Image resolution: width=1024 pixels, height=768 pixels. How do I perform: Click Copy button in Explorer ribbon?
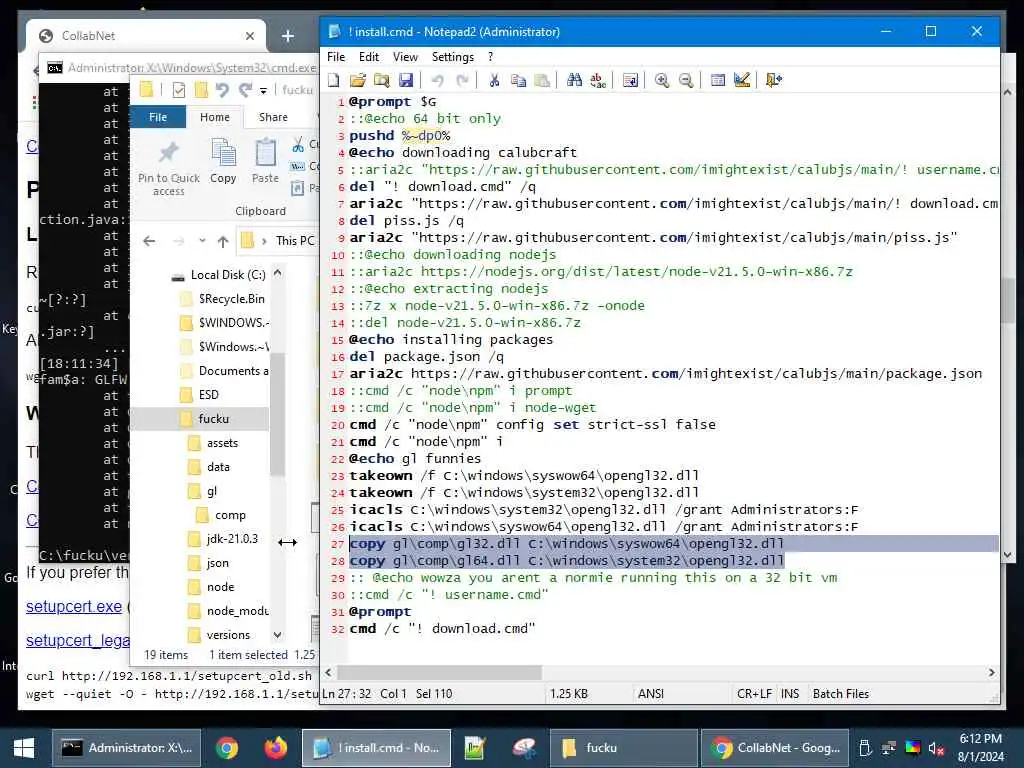click(223, 161)
